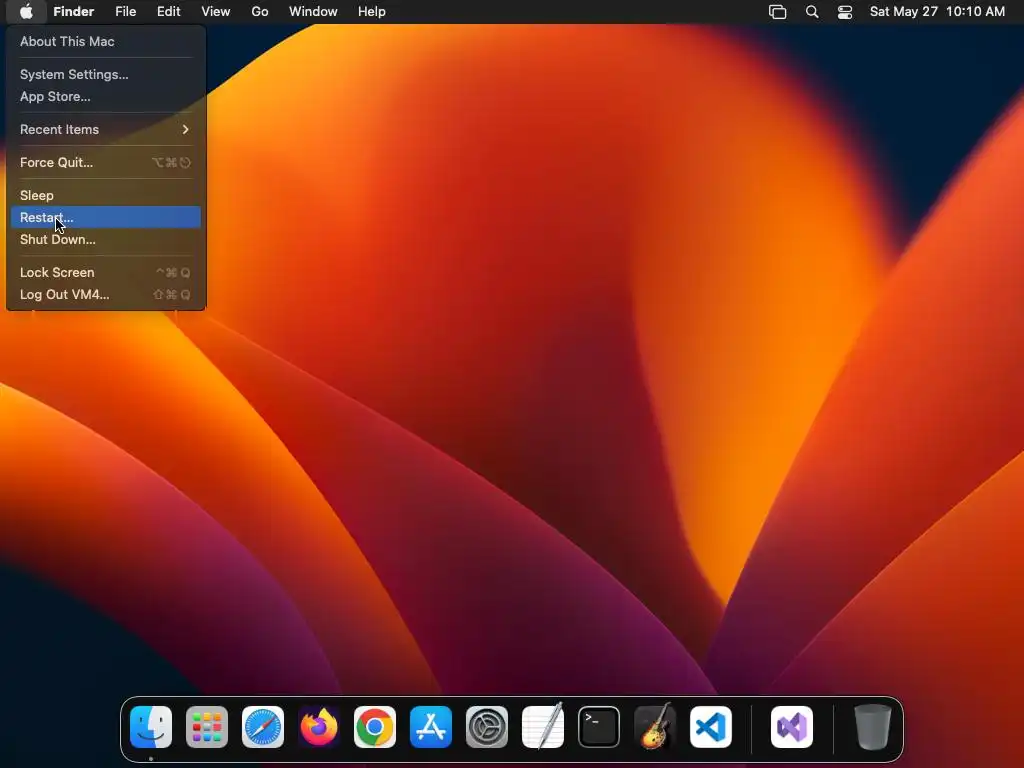Open the View menu

click(216, 12)
